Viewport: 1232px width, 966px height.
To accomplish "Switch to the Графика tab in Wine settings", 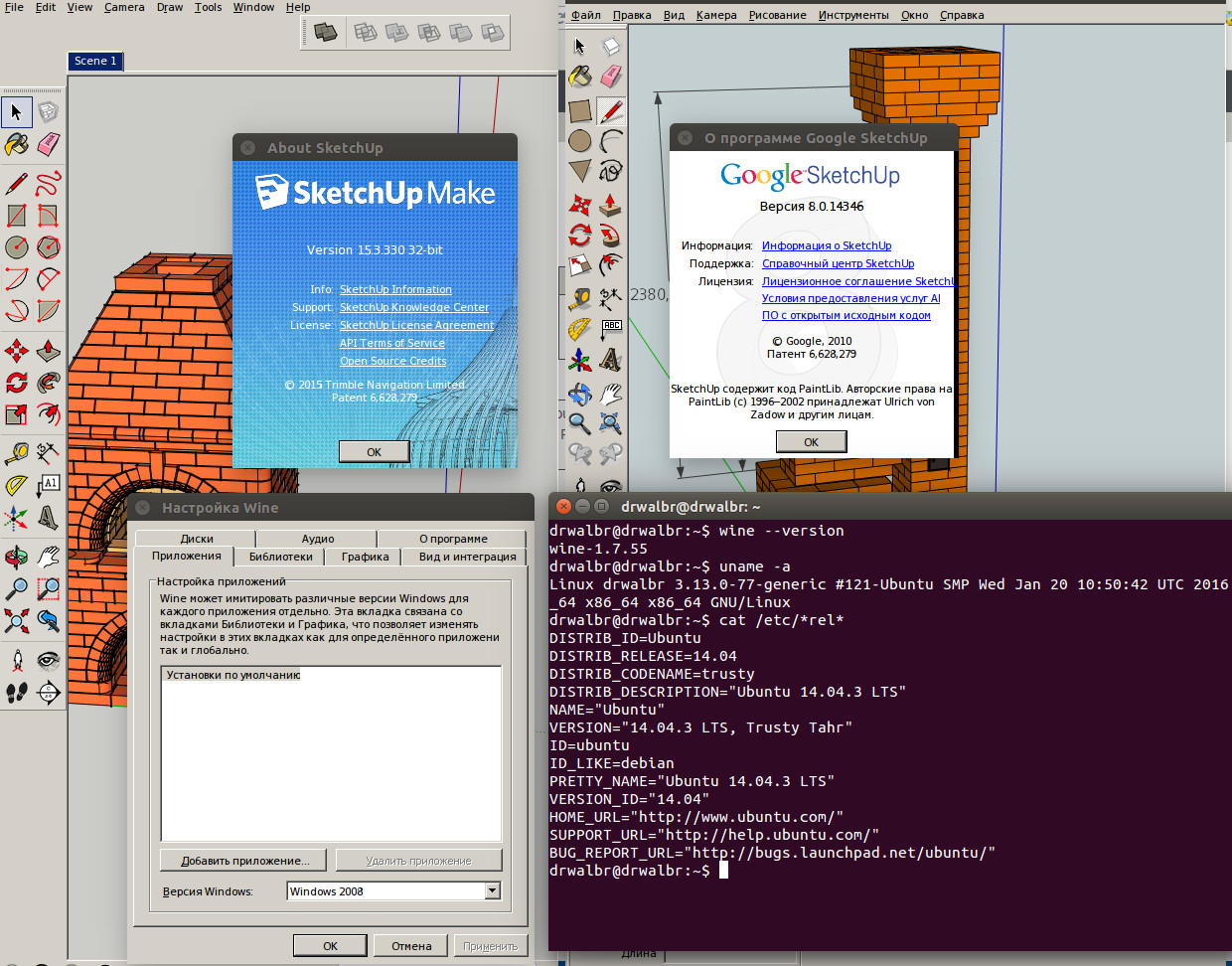I will pos(365,557).
